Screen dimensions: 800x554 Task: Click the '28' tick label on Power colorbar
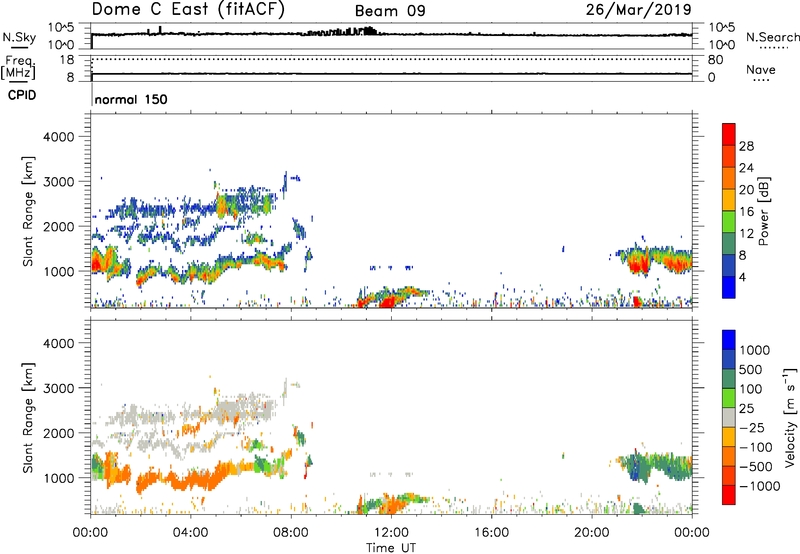[x=746, y=146]
